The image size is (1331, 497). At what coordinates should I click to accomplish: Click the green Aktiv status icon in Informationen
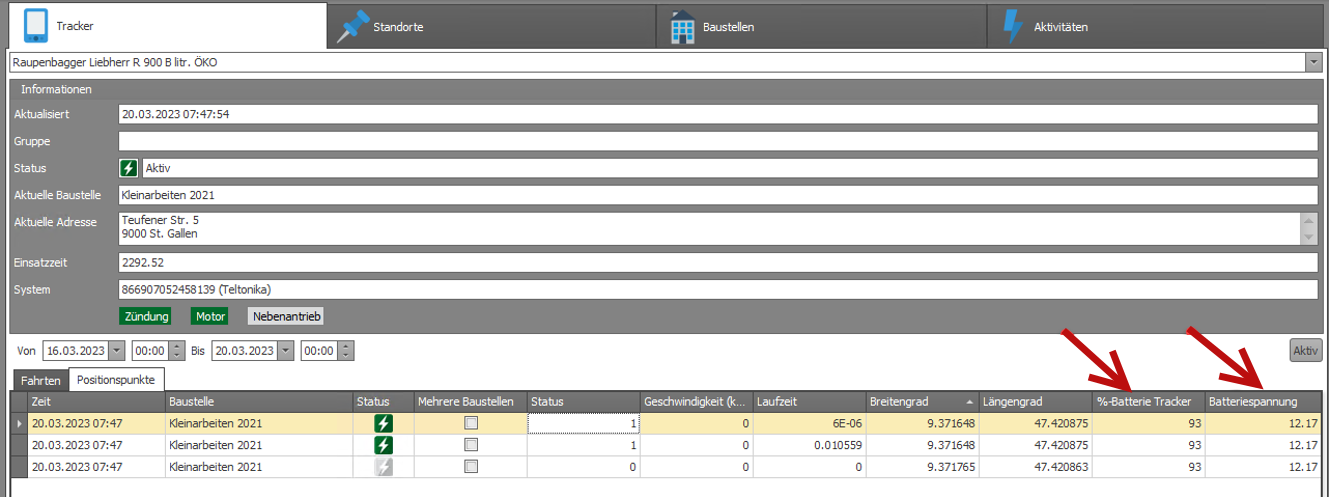(x=128, y=168)
